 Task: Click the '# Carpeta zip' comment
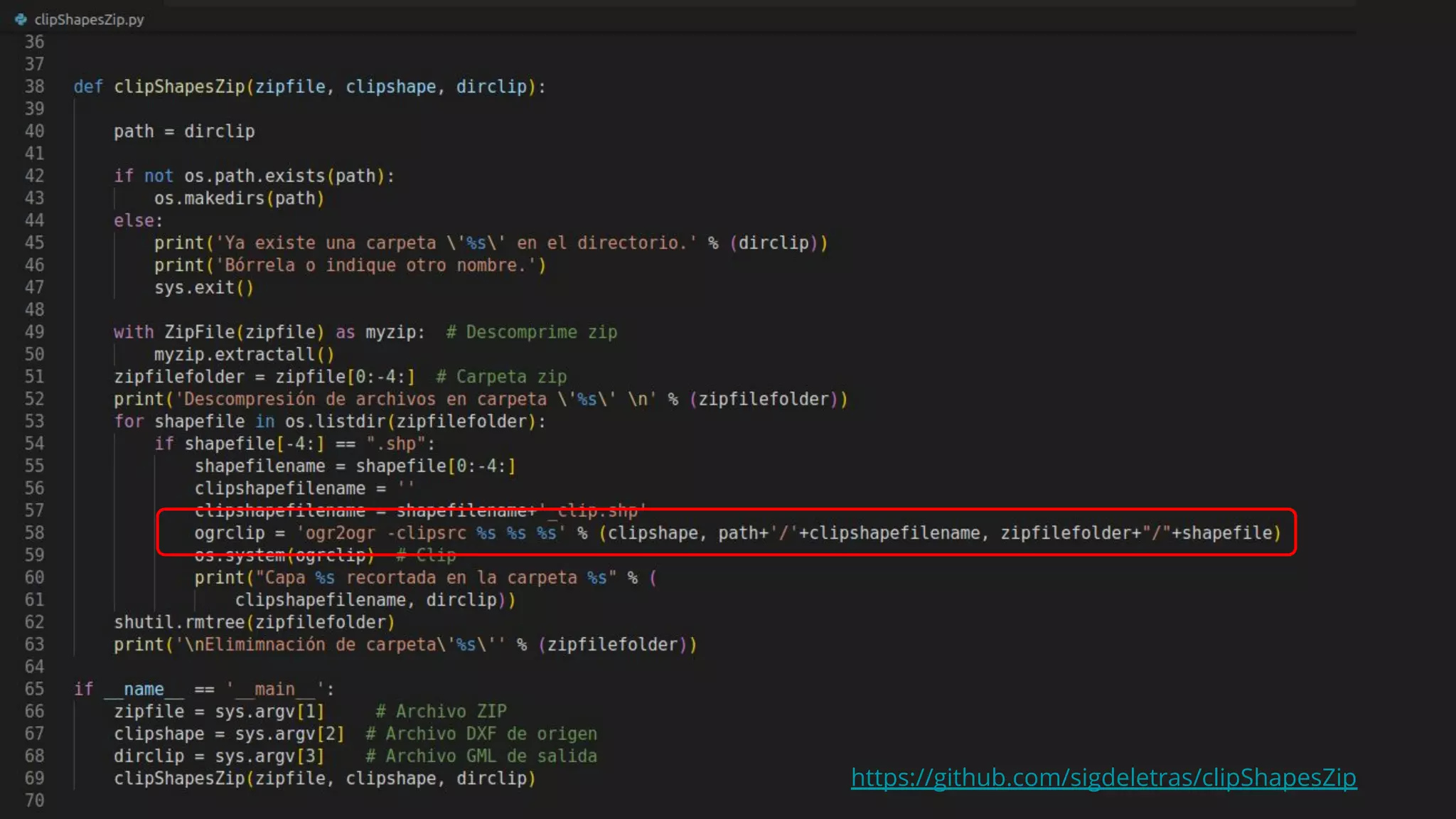click(x=501, y=377)
